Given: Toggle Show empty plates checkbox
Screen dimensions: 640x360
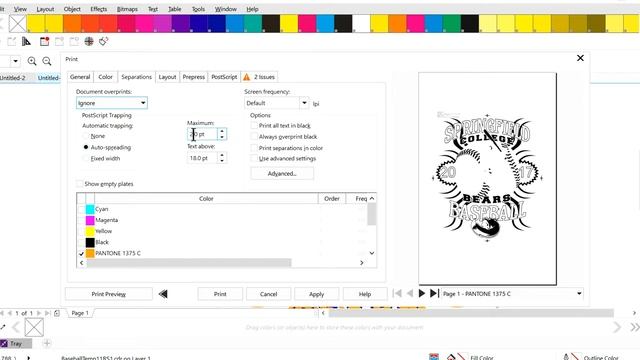Looking at the screenshot, I should coord(80,184).
